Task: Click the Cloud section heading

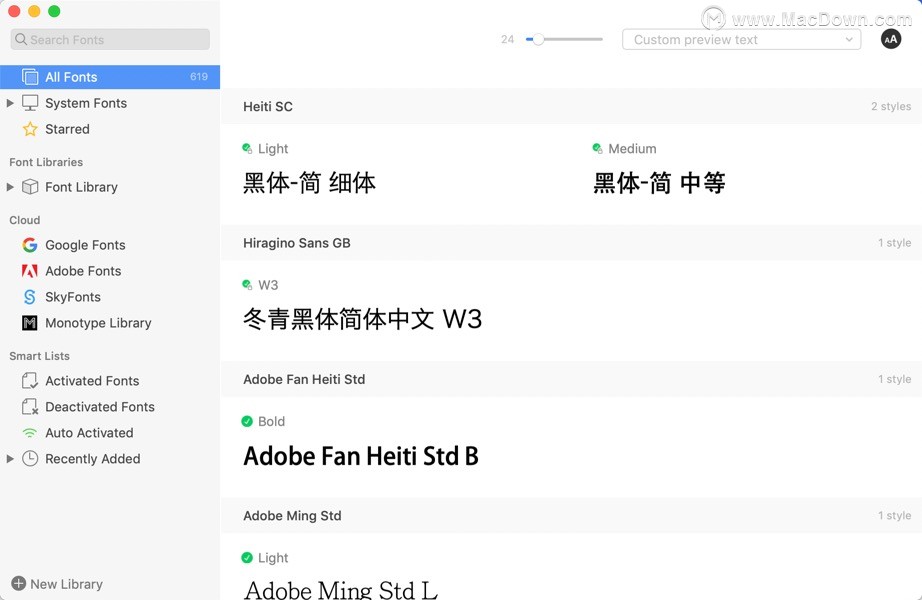Action: pyautogui.click(x=25, y=220)
